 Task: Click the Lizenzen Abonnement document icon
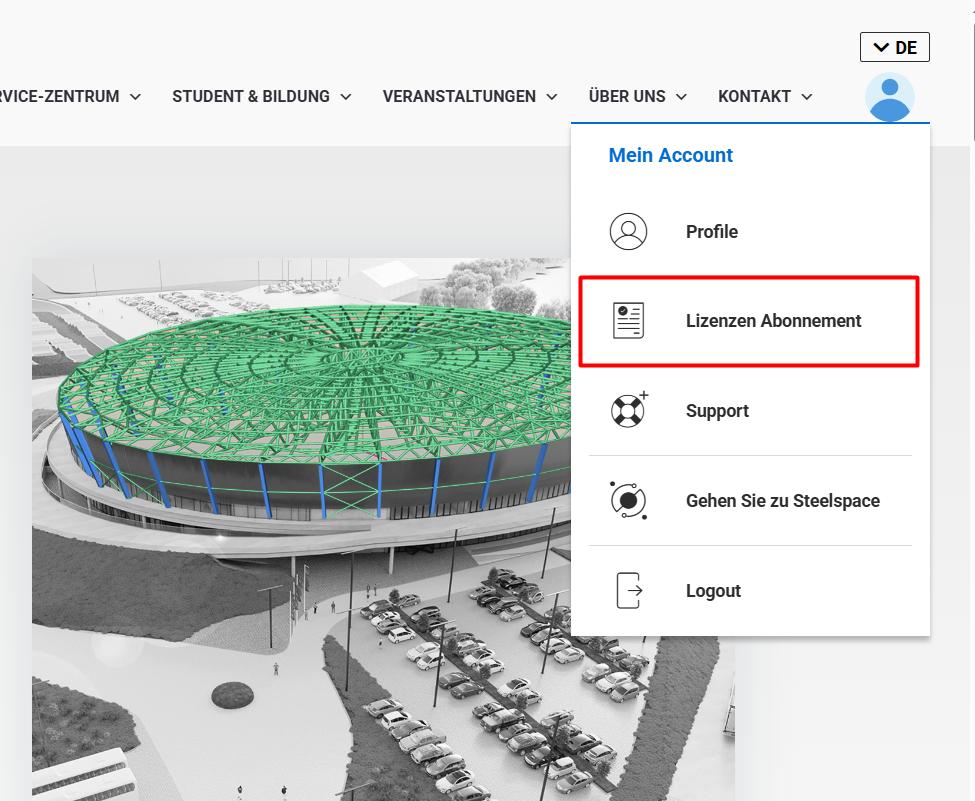[x=628, y=321]
